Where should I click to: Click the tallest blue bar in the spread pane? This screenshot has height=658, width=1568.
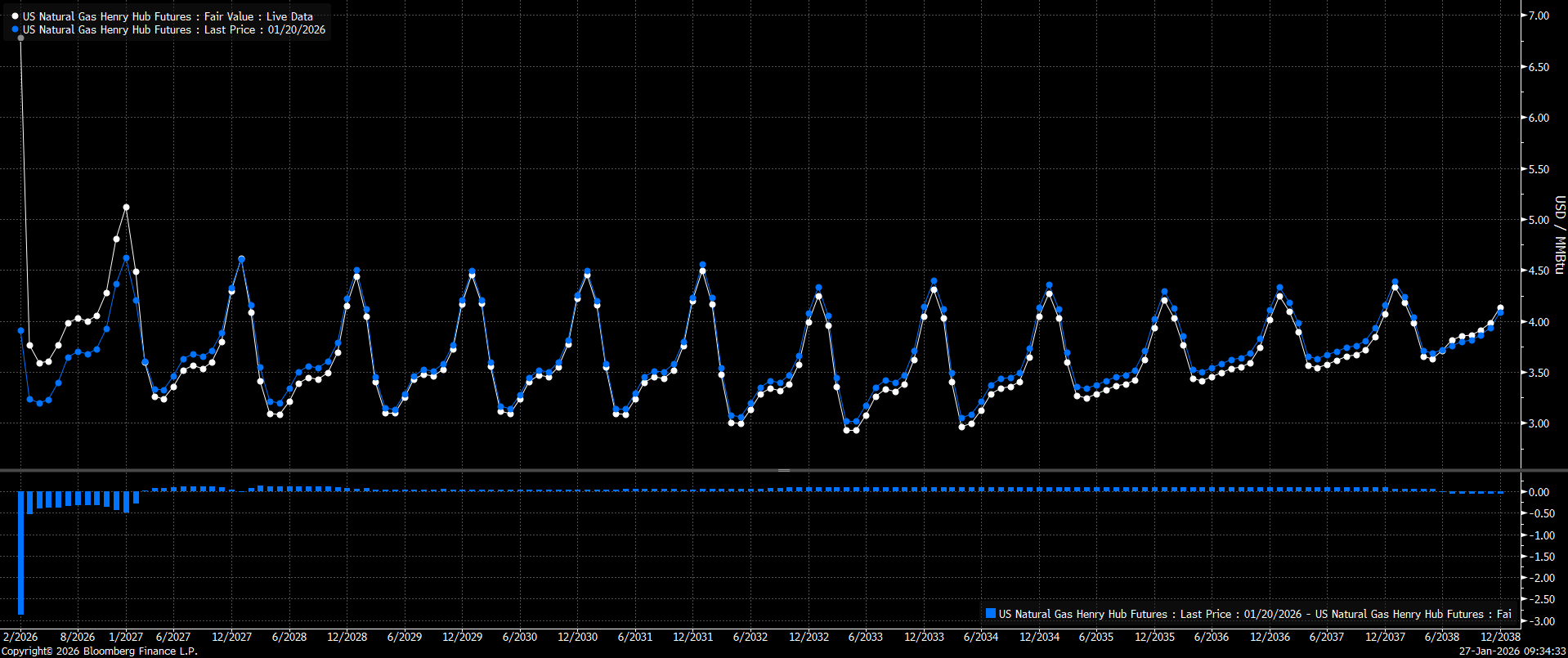[x=20, y=553]
